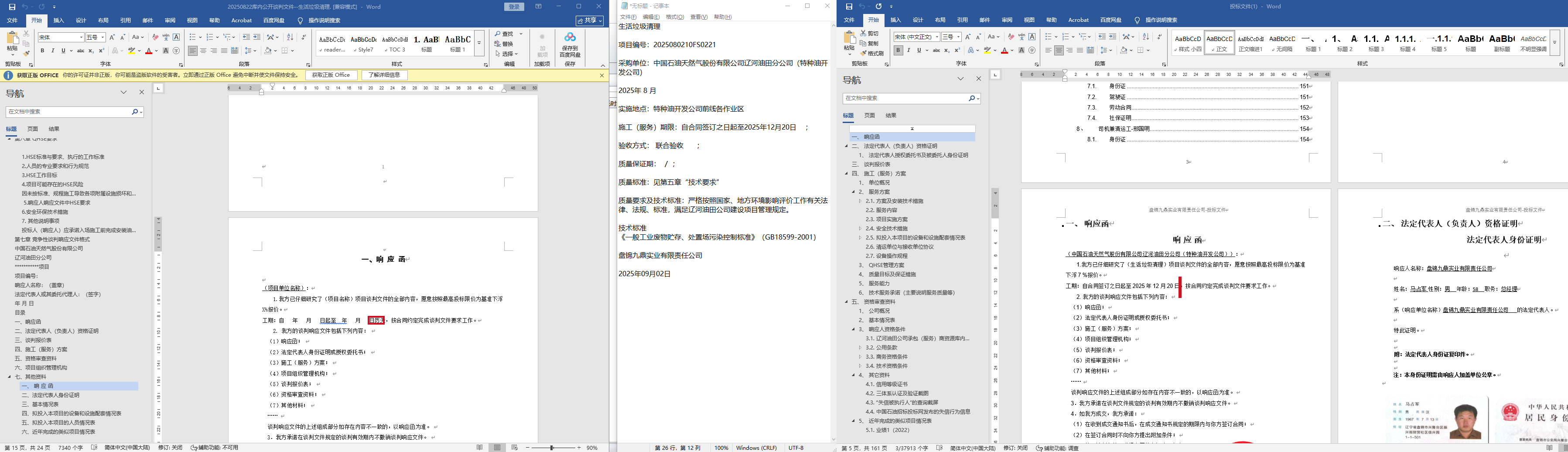Open 插入 tab in left Word
The width and height of the screenshot is (1568, 452).
point(58,20)
